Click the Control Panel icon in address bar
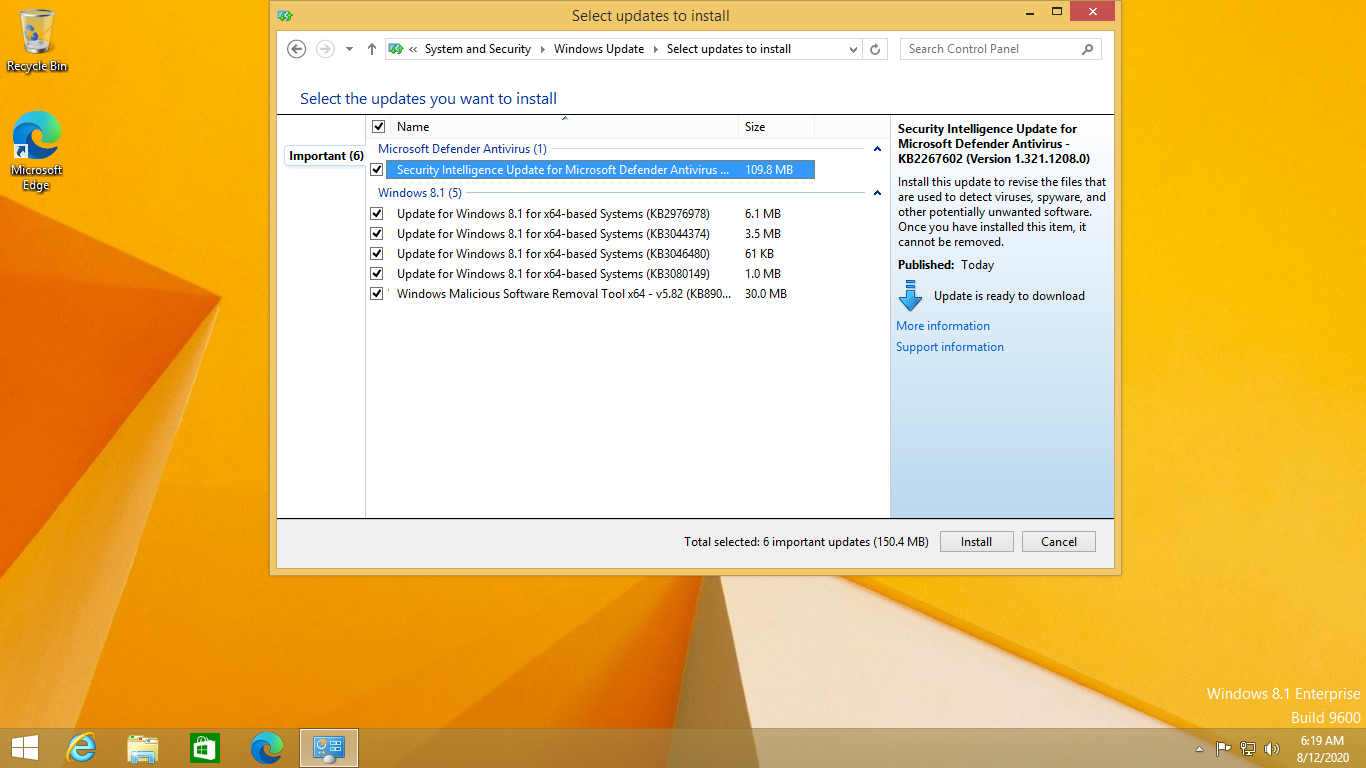 tap(396, 49)
